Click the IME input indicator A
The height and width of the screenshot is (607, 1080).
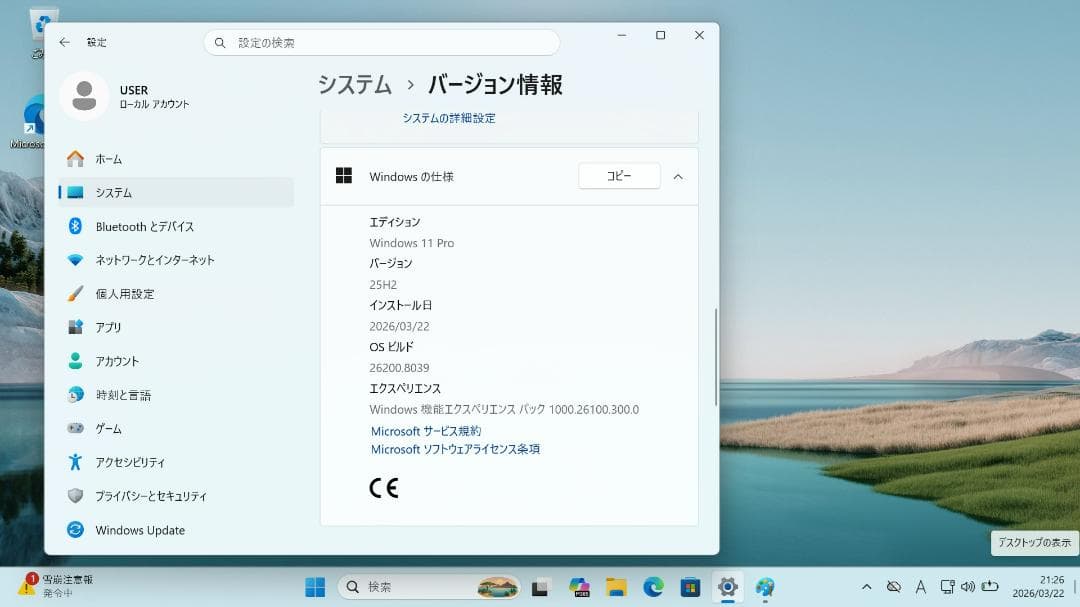(x=921, y=588)
